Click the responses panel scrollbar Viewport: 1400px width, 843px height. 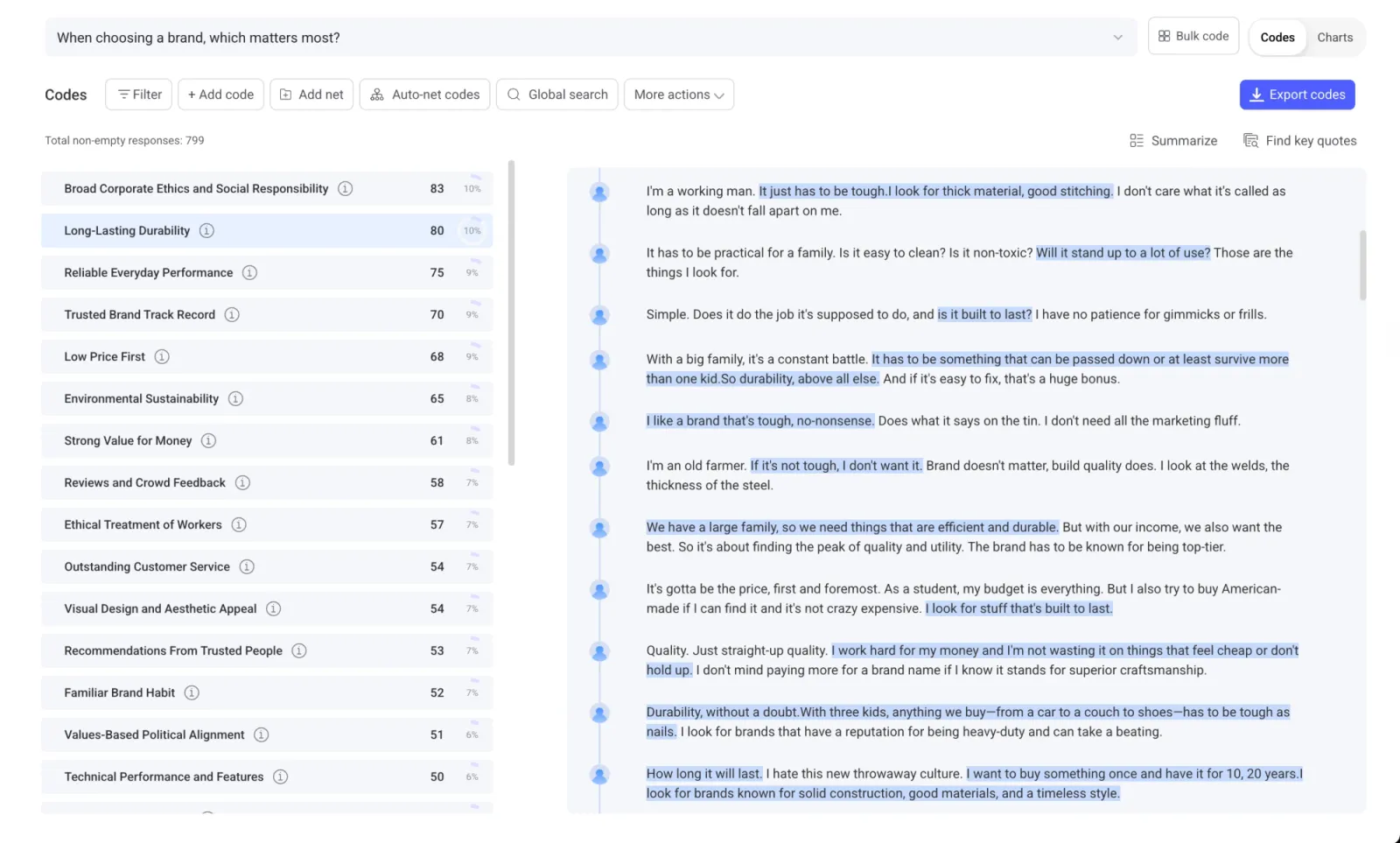1362,265
